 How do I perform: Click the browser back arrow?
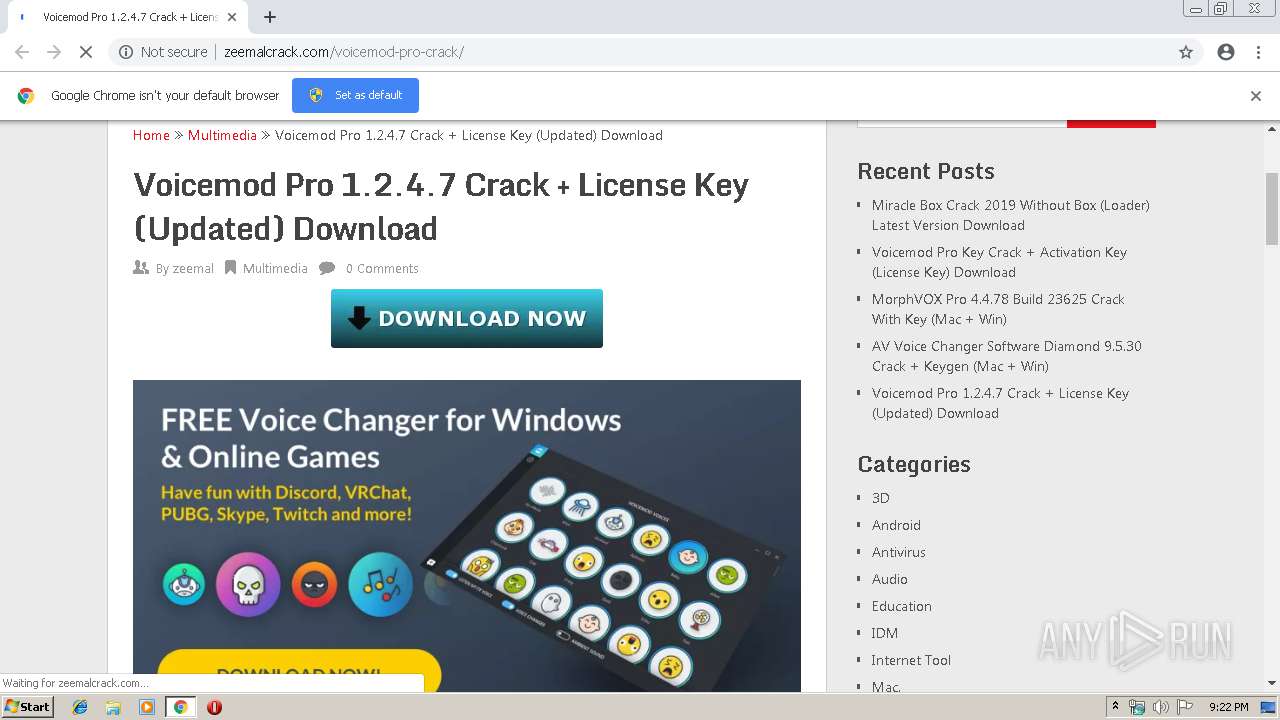point(22,52)
